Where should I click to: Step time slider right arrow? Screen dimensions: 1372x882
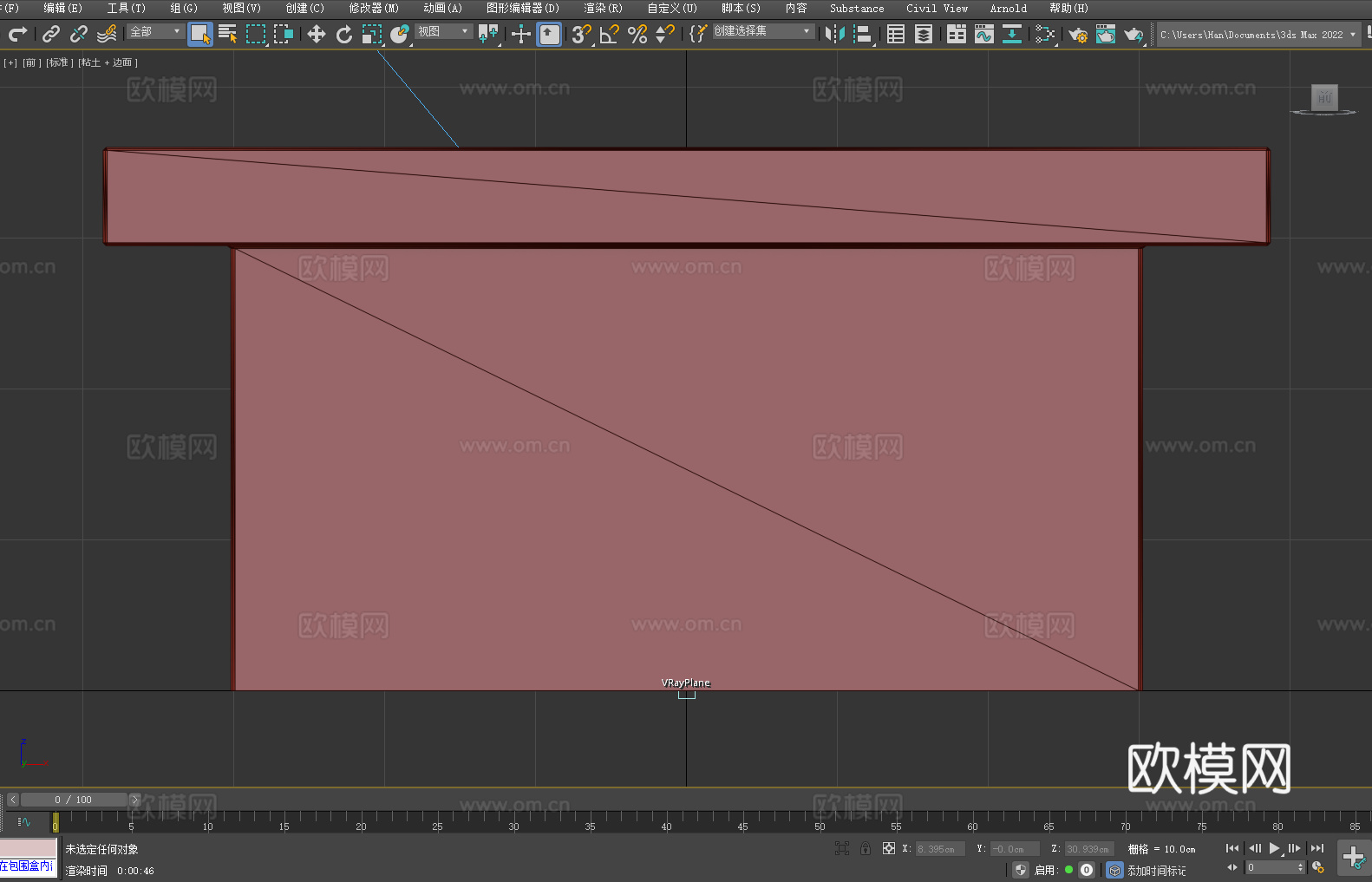[x=134, y=800]
